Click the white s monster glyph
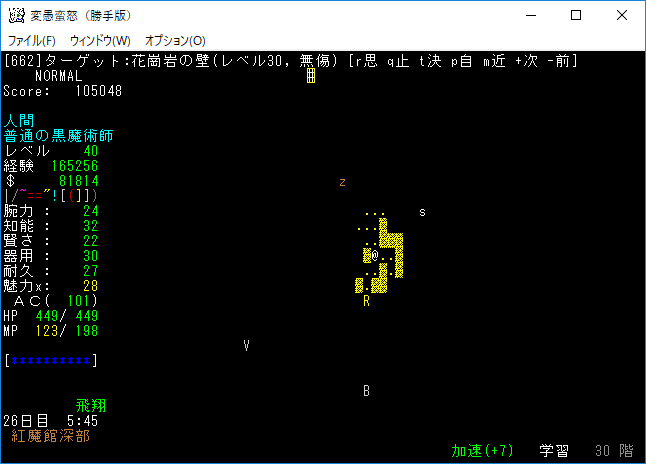Image resolution: width=646 pixels, height=464 pixels. pyautogui.click(x=422, y=212)
